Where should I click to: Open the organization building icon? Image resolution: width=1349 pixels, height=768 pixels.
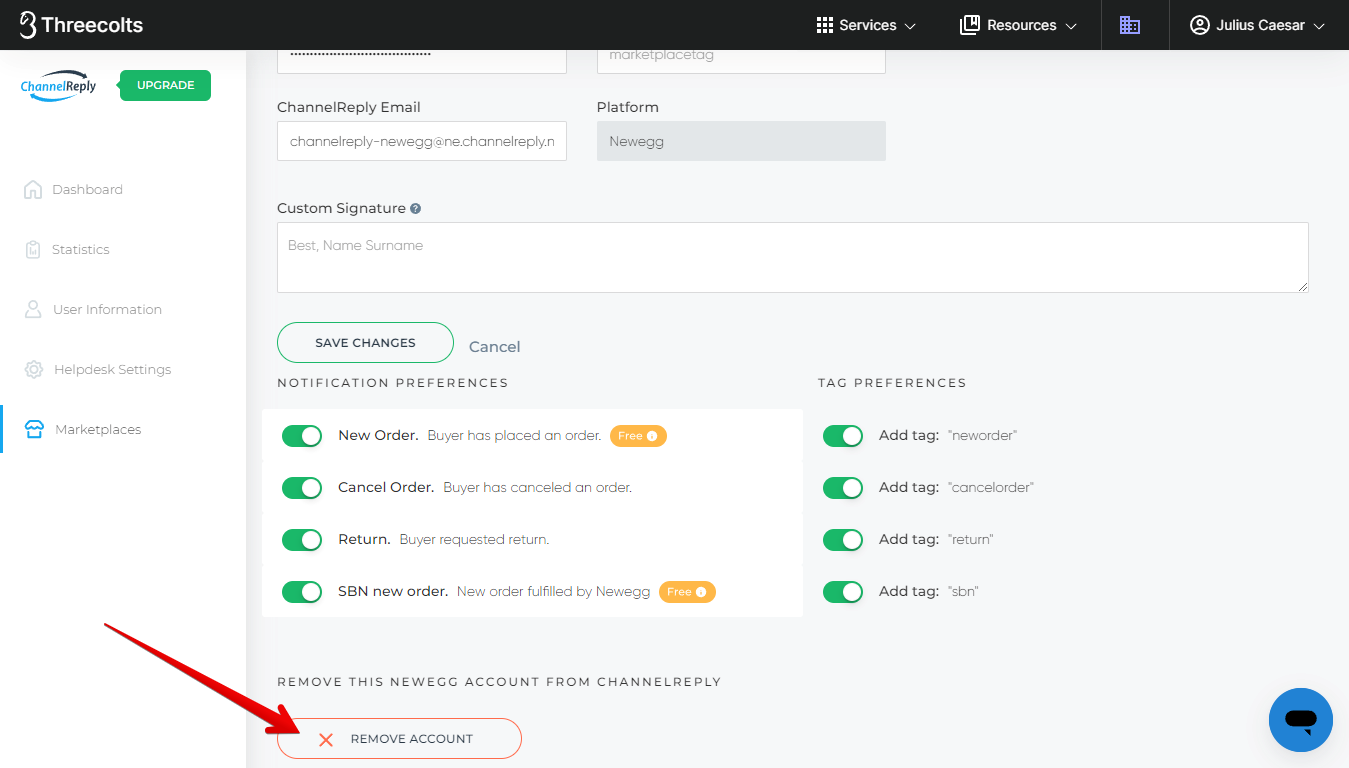coord(1130,25)
